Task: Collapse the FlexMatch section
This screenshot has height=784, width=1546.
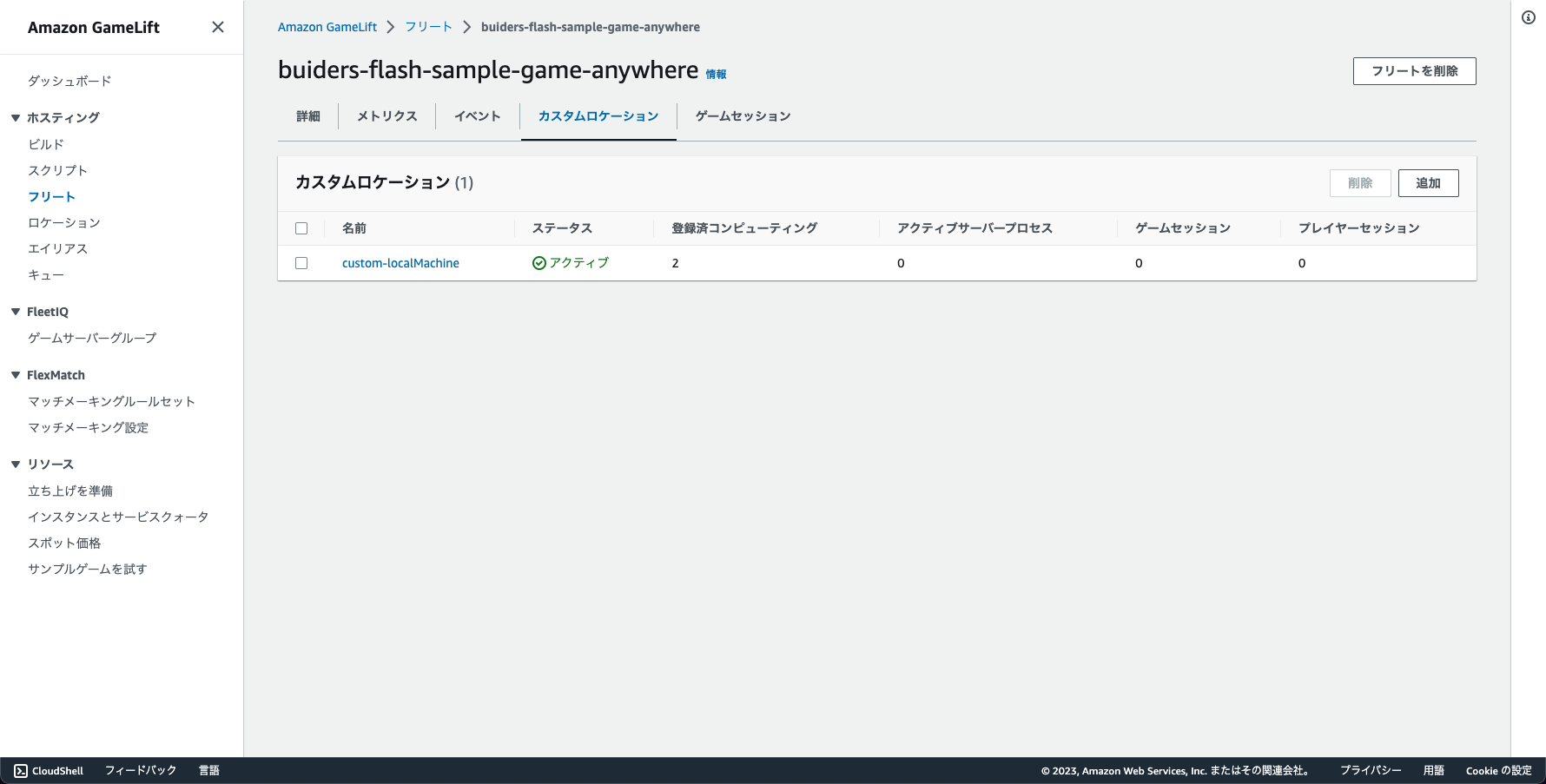Action: [16, 375]
